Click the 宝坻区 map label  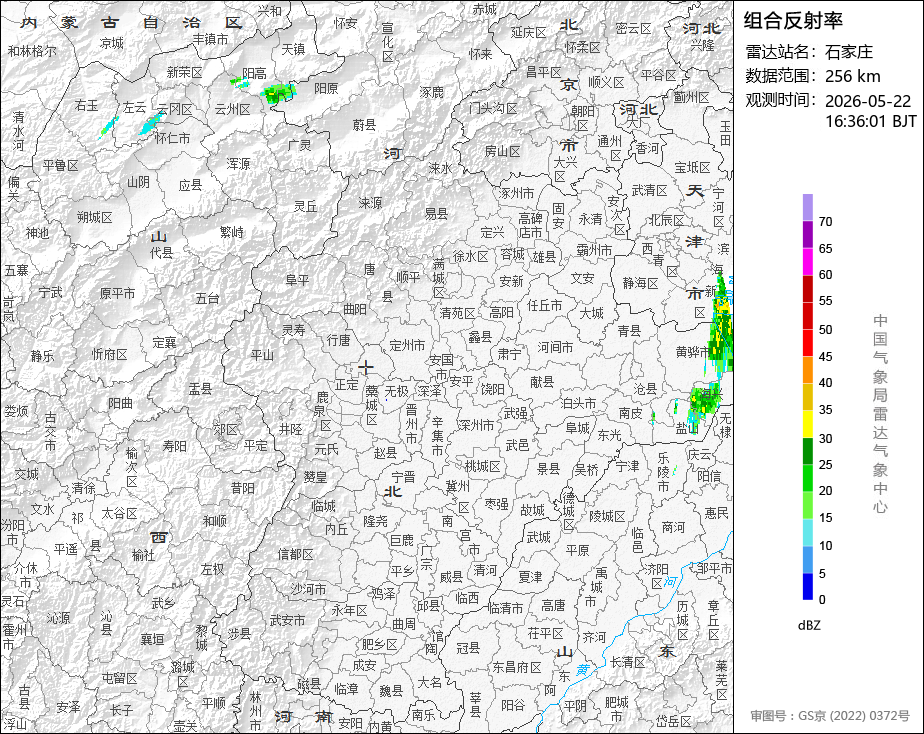692,167
